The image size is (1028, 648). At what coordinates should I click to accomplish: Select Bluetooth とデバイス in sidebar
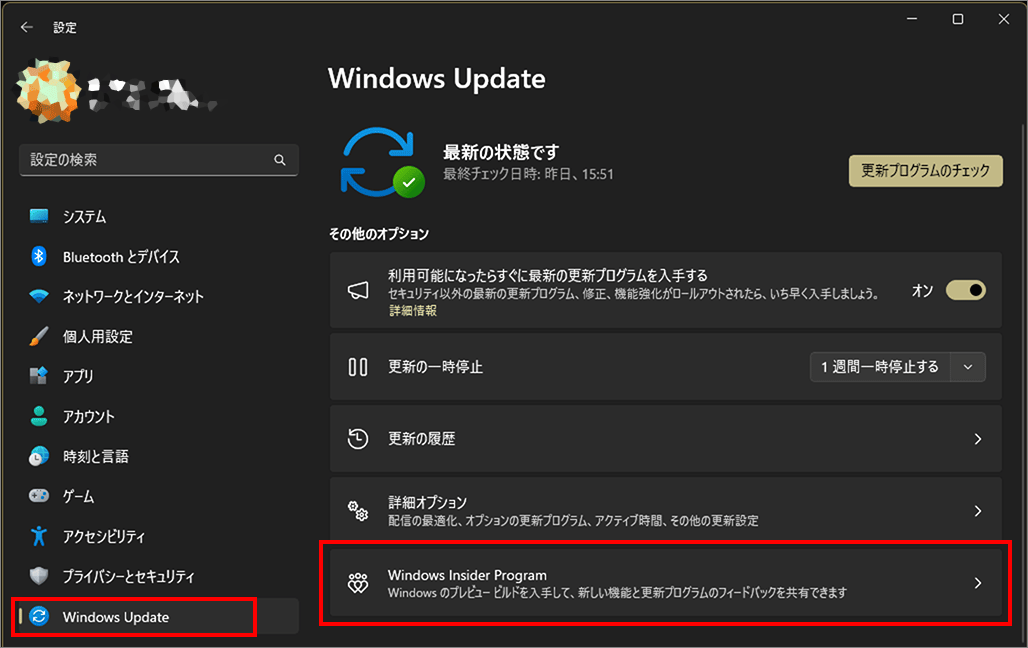(159, 256)
